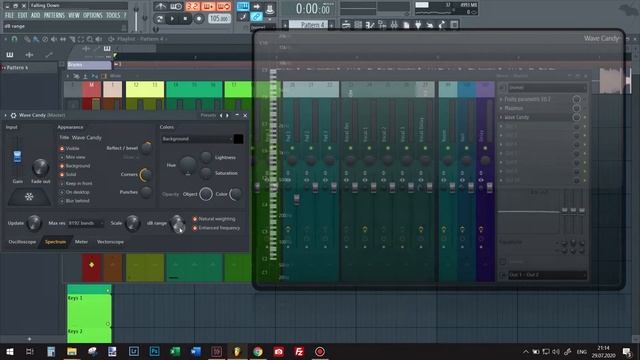
Task: Select the playlist Draw pencil tool
Action: (27, 39)
